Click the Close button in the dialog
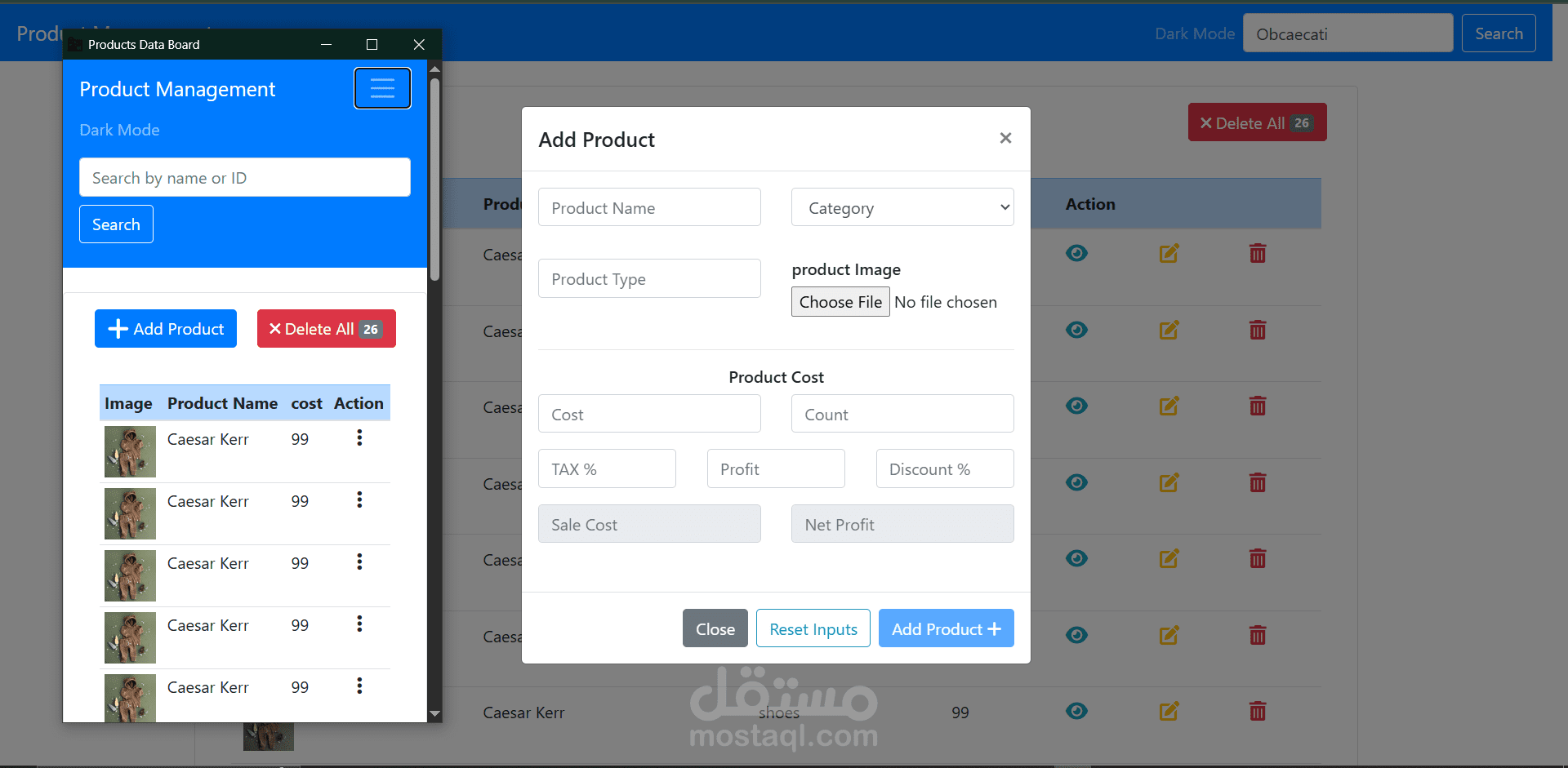 coord(715,628)
